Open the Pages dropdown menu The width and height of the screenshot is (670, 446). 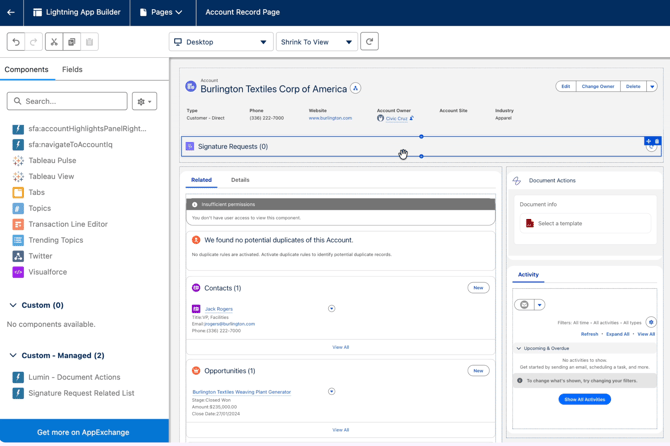click(x=161, y=12)
